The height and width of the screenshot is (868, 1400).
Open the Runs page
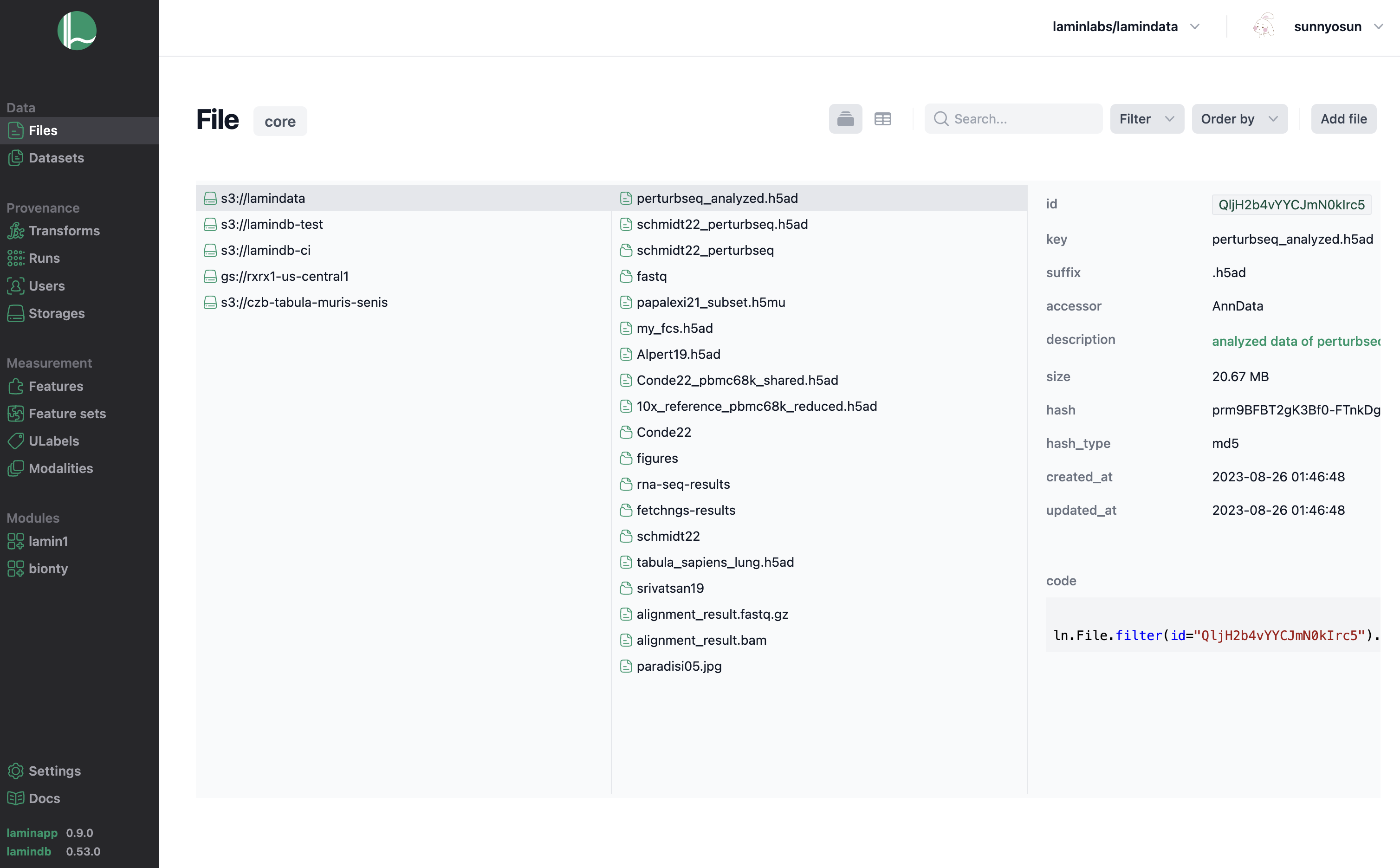79,259
